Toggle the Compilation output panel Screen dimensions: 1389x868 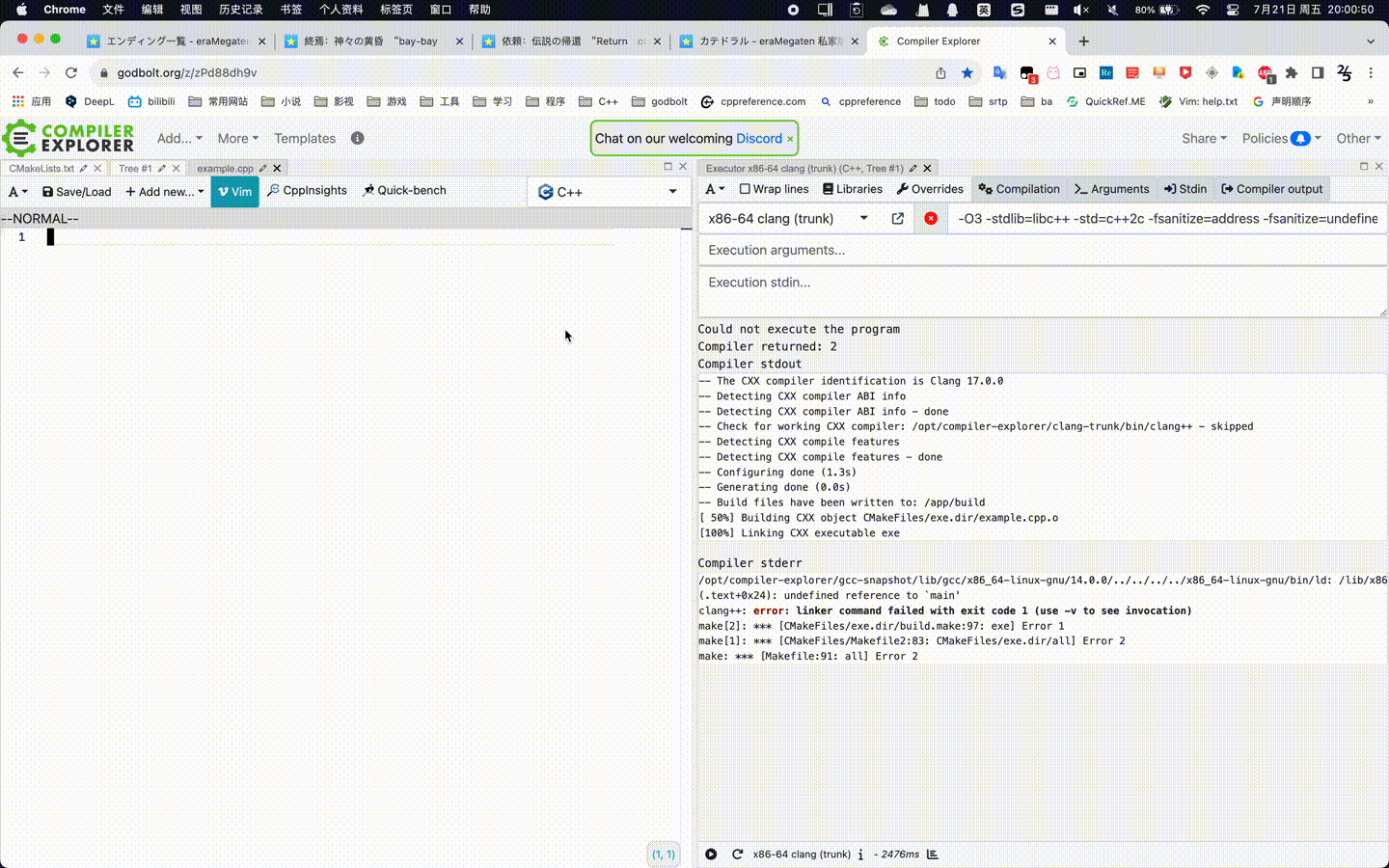1019,189
